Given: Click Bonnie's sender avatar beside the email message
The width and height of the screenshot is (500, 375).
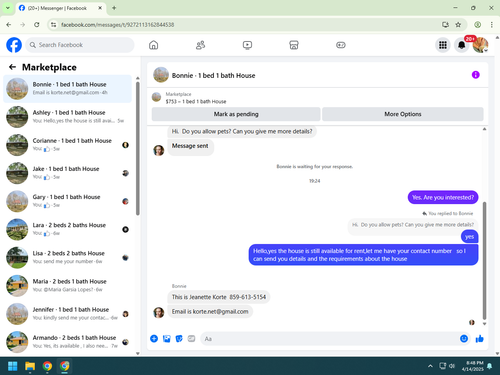Looking at the screenshot, I should tap(159, 312).
